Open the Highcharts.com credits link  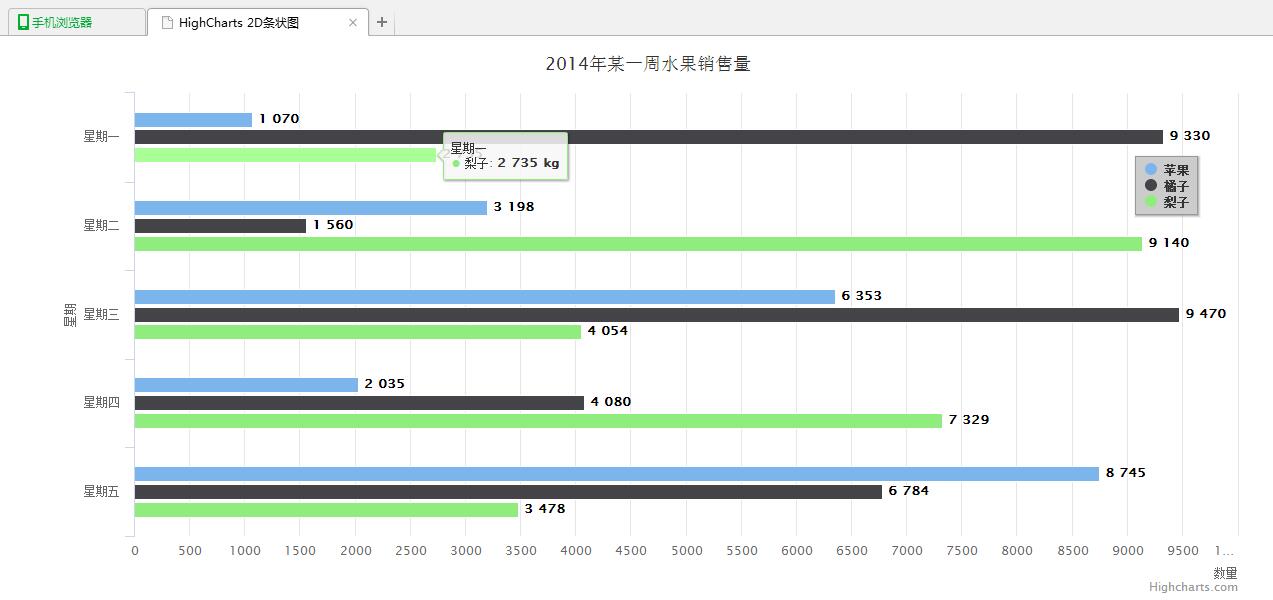coord(1193,587)
